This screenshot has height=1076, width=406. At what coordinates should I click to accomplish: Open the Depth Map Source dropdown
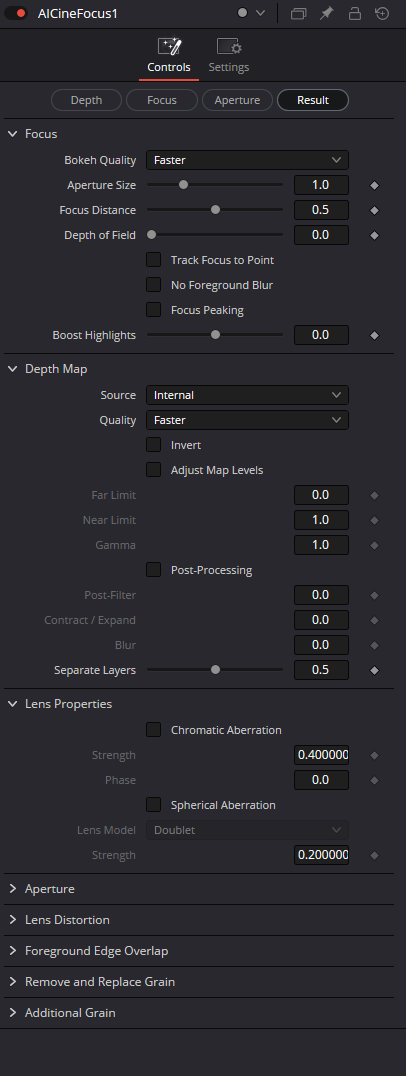click(x=248, y=395)
